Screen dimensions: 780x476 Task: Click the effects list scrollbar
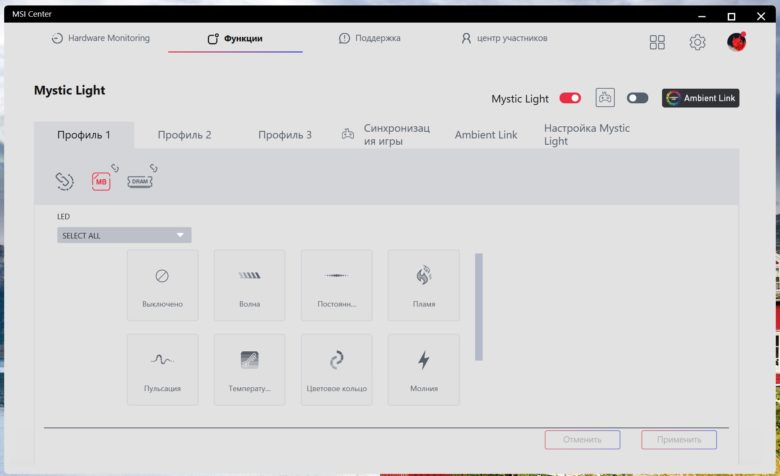479,307
